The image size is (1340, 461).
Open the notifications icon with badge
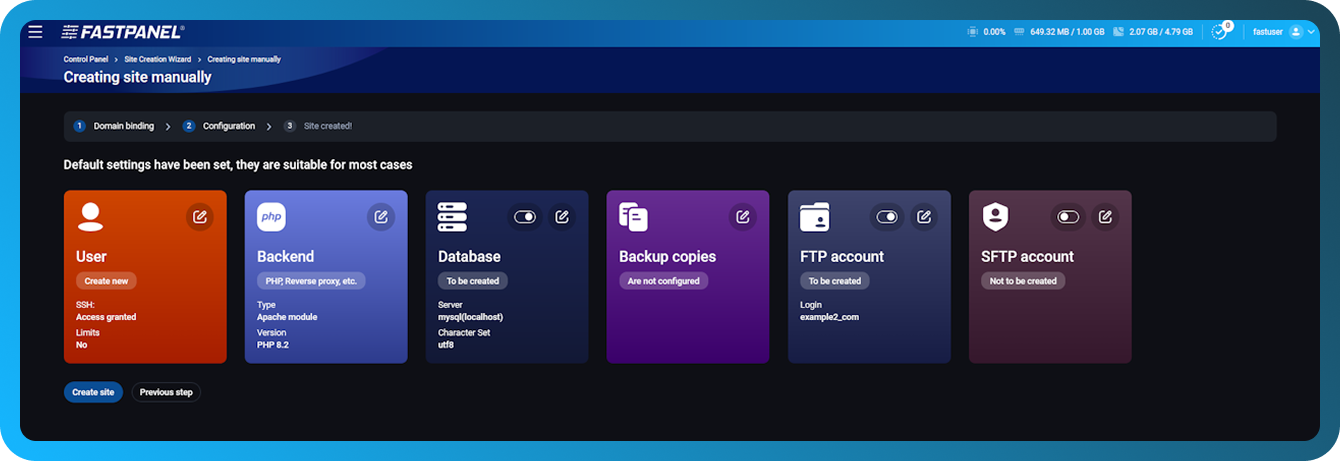pos(1219,32)
